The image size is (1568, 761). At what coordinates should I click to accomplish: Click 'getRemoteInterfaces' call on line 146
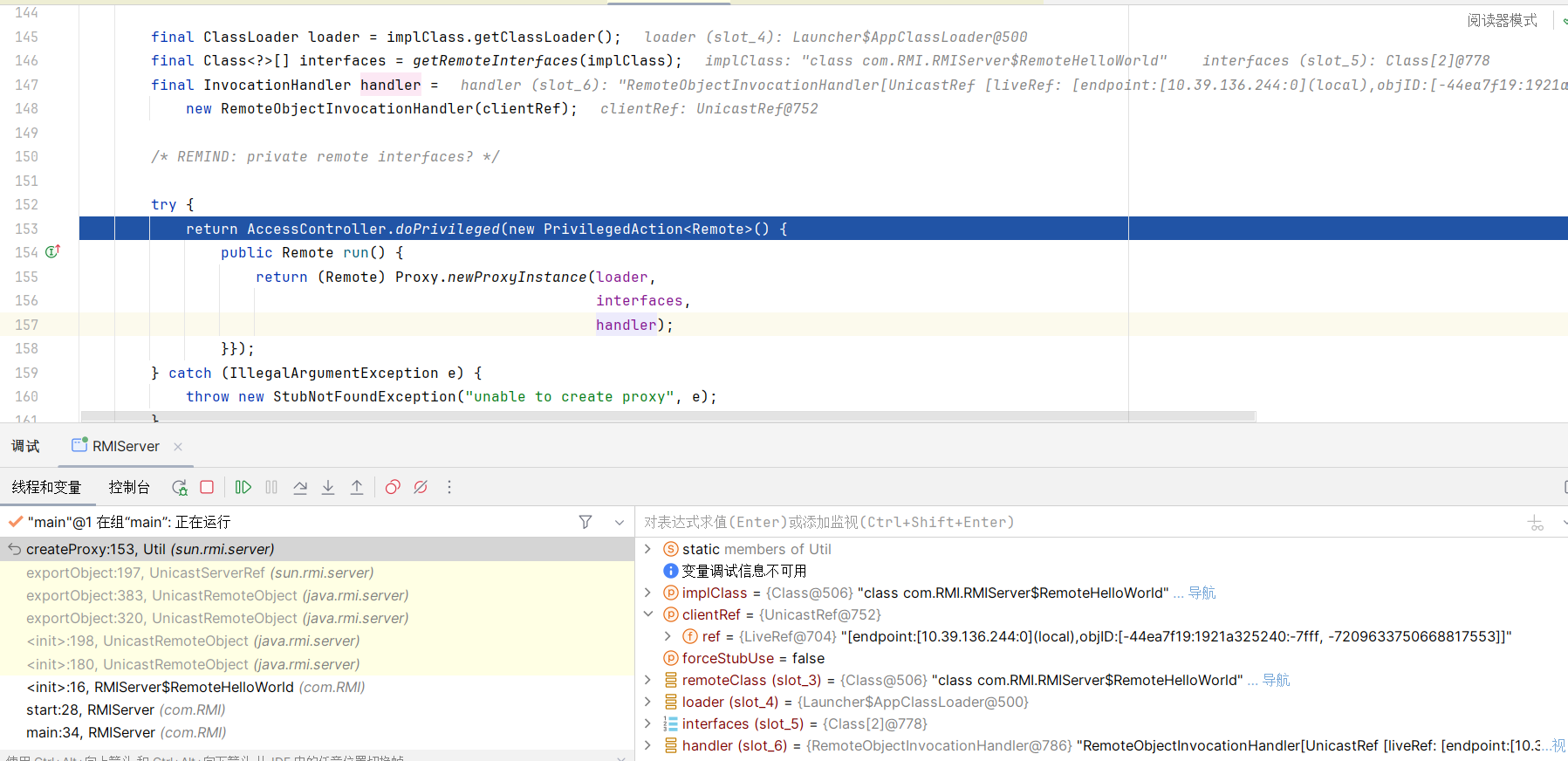coord(495,60)
